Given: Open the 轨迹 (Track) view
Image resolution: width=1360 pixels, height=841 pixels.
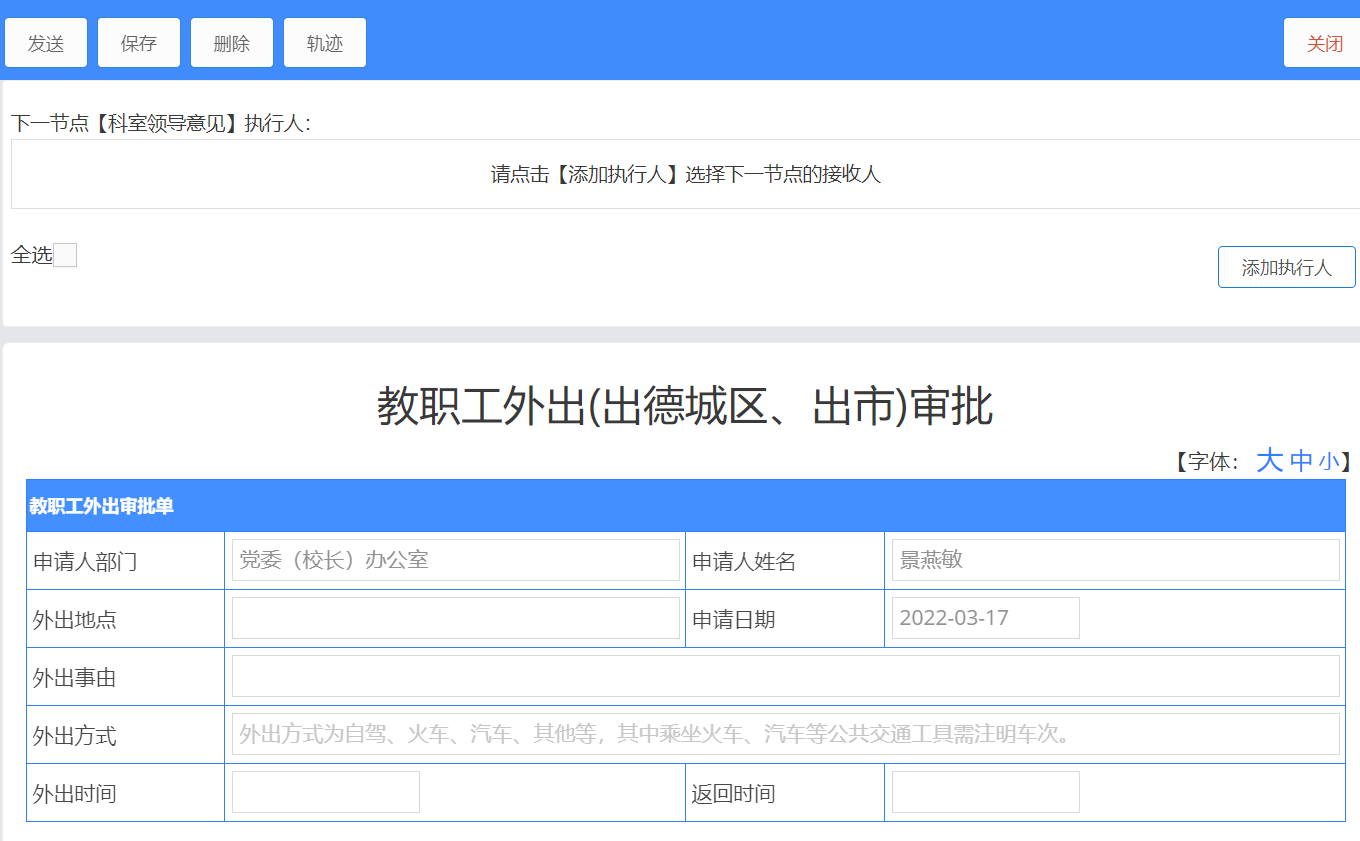Looking at the screenshot, I should point(325,43).
